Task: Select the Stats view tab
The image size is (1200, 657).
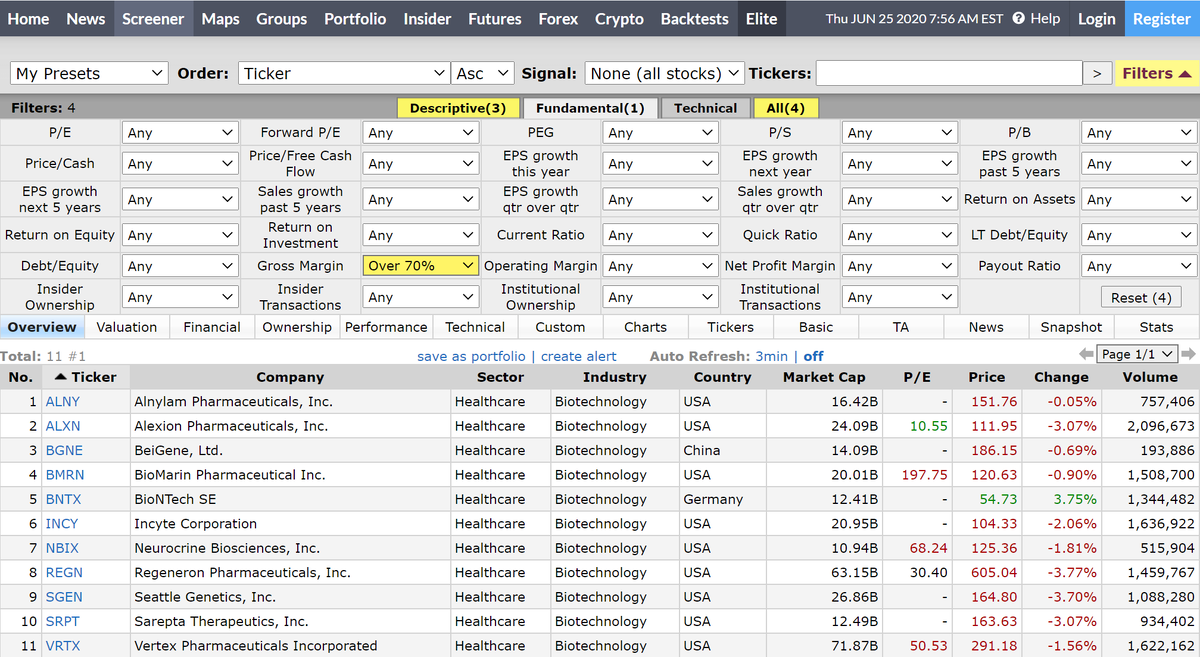Action: click(1157, 327)
